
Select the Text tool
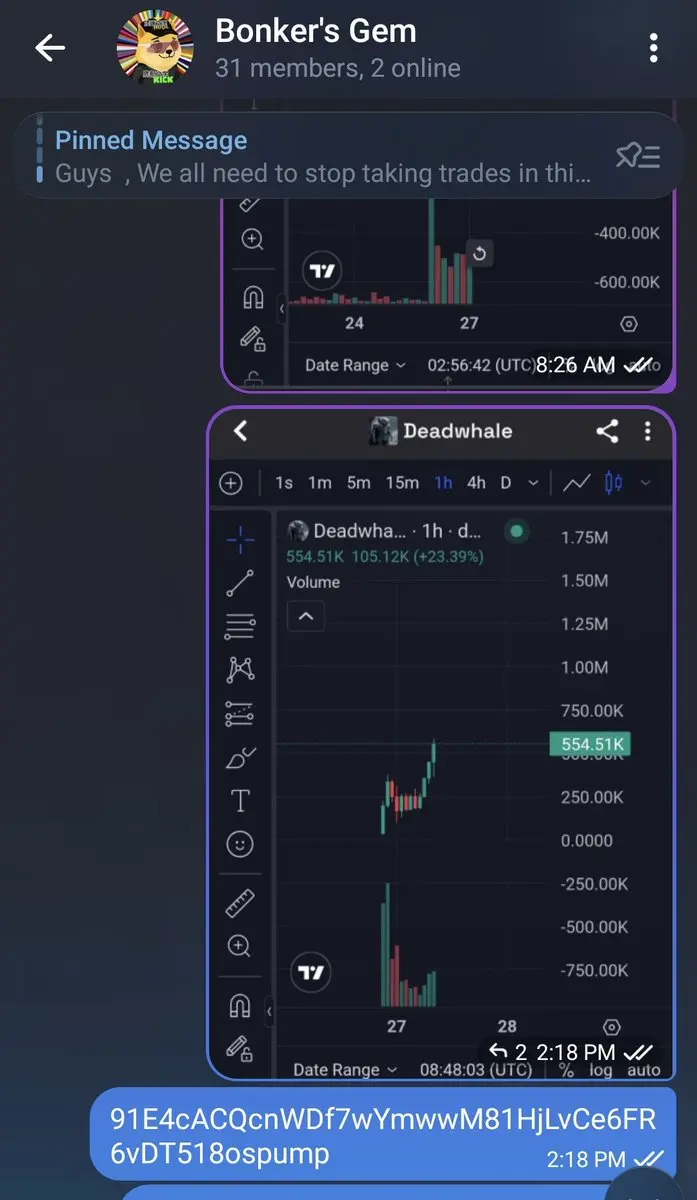(240, 801)
